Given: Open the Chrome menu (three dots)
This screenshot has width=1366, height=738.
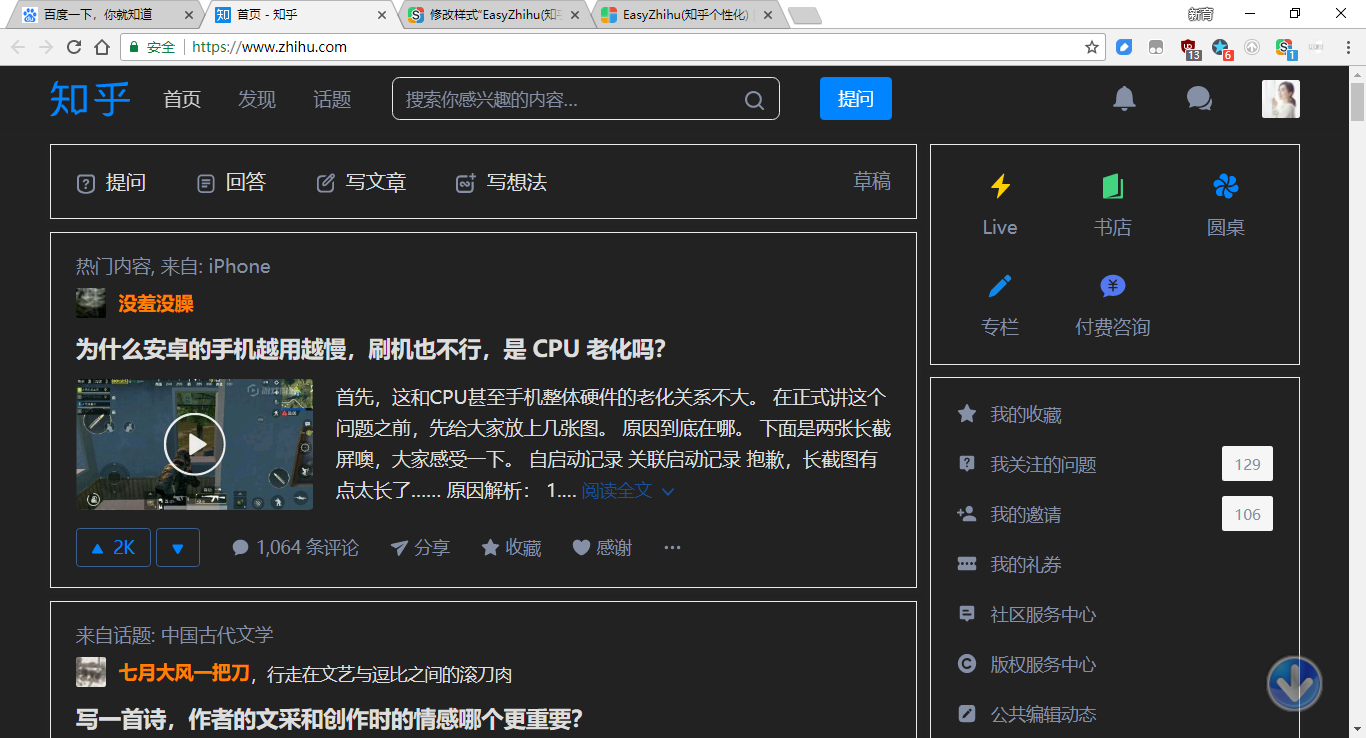Looking at the screenshot, I should (x=1348, y=47).
